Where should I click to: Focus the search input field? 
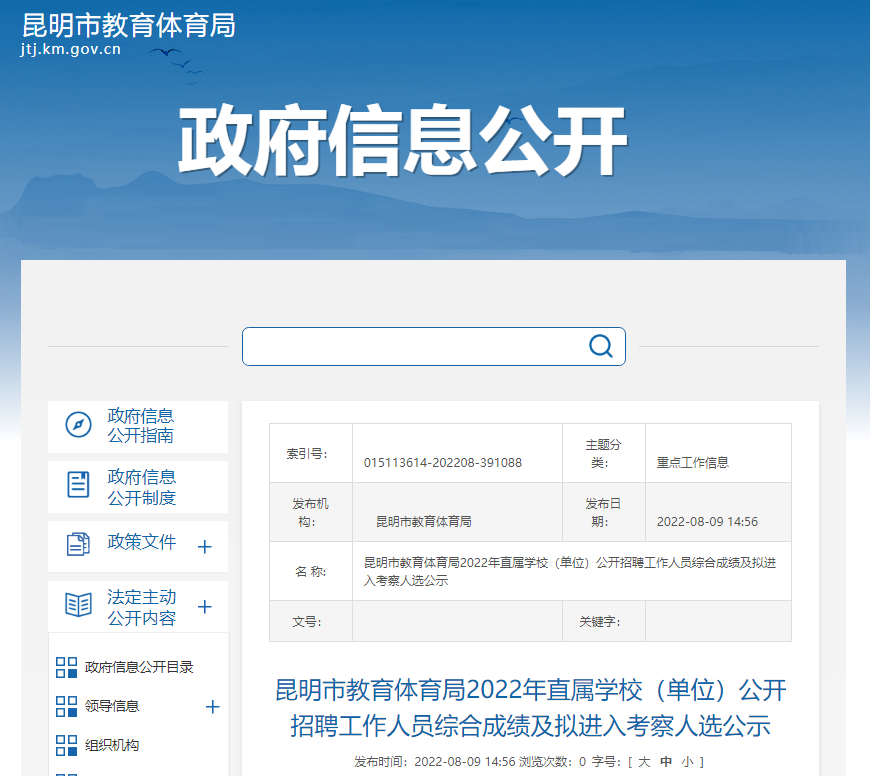[433, 346]
